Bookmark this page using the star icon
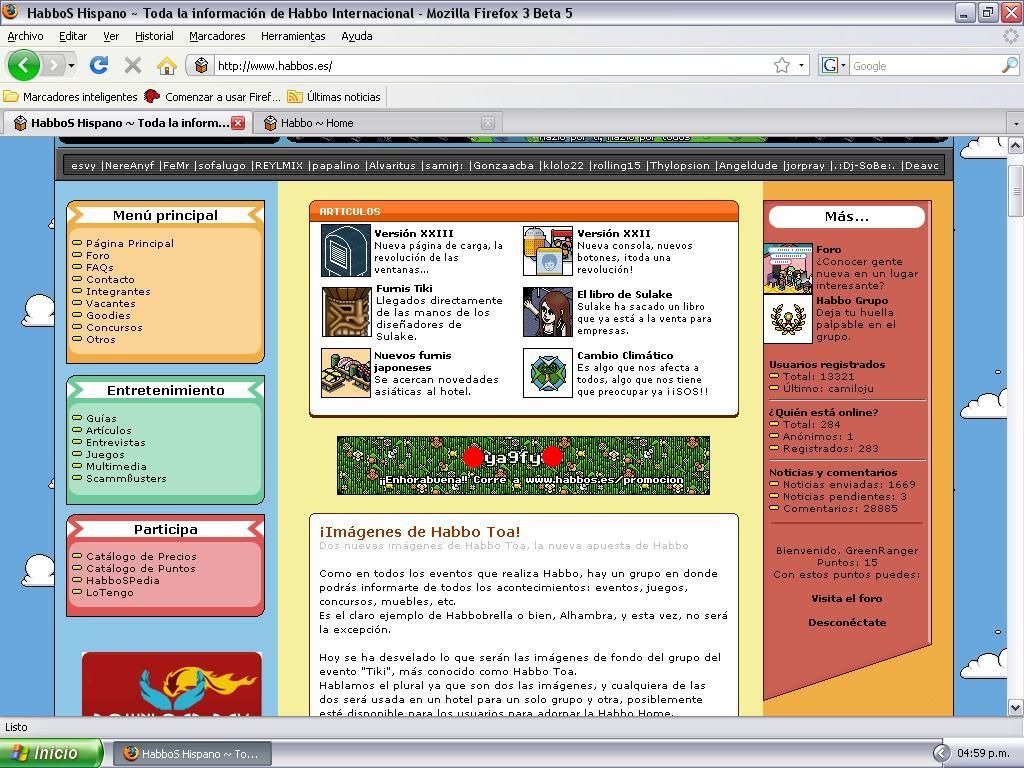Screen dimensions: 1024x768 click(781, 65)
